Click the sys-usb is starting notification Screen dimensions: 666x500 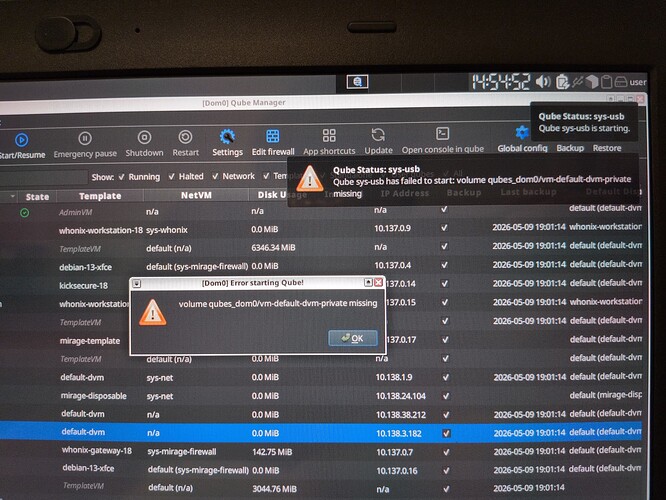[584, 122]
